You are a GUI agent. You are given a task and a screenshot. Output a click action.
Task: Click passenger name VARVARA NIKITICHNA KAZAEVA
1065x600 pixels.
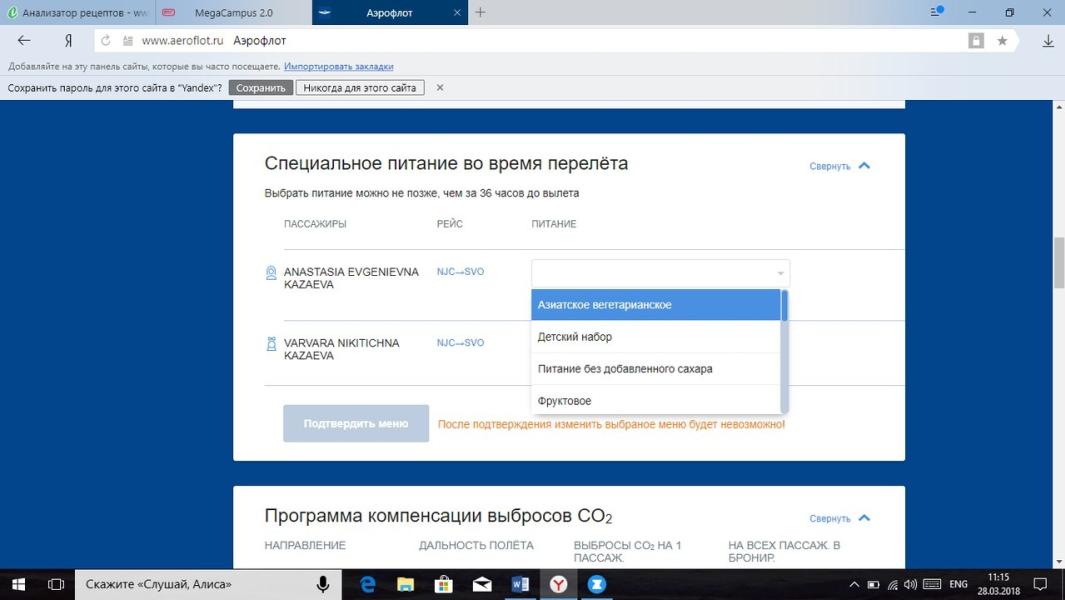click(x=342, y=349)
